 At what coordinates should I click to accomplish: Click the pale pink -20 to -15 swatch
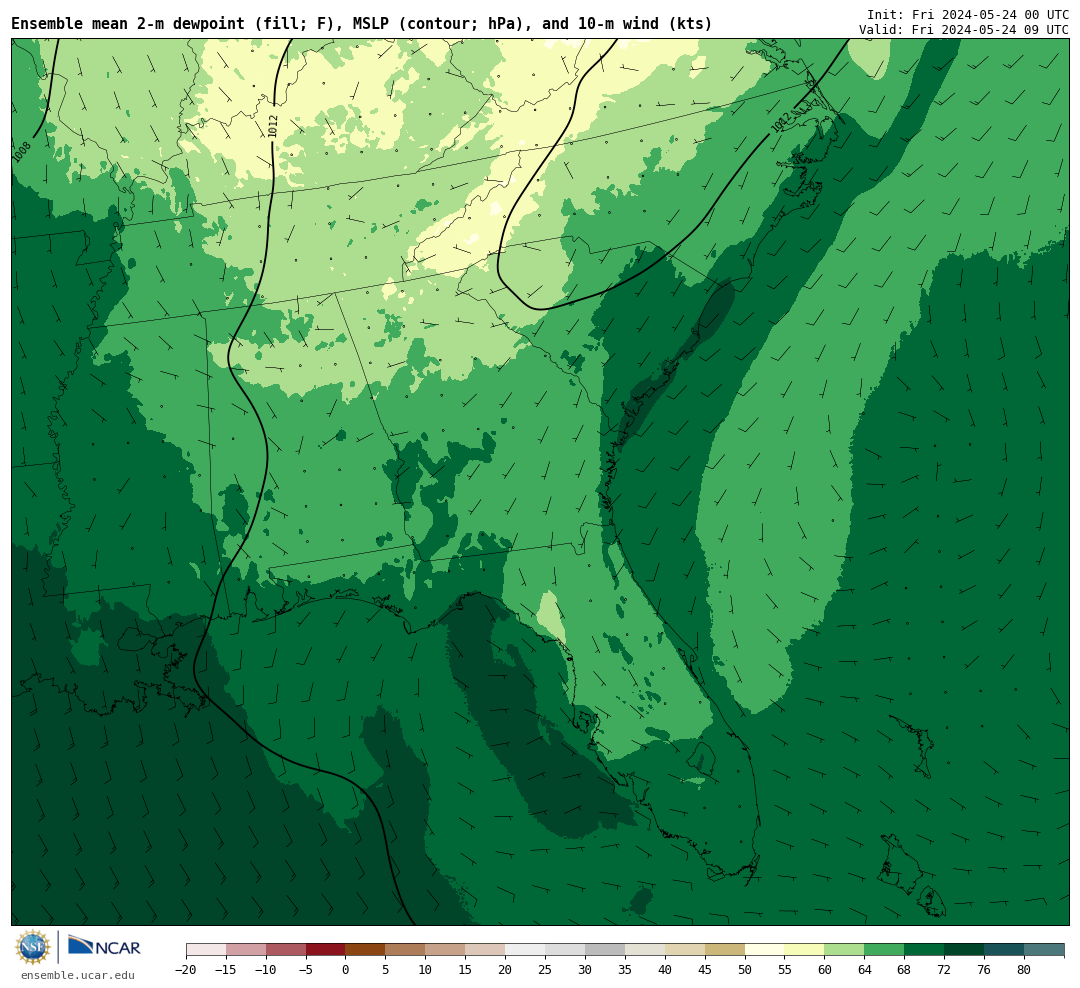pyautogui.click(x=206, y=950)
